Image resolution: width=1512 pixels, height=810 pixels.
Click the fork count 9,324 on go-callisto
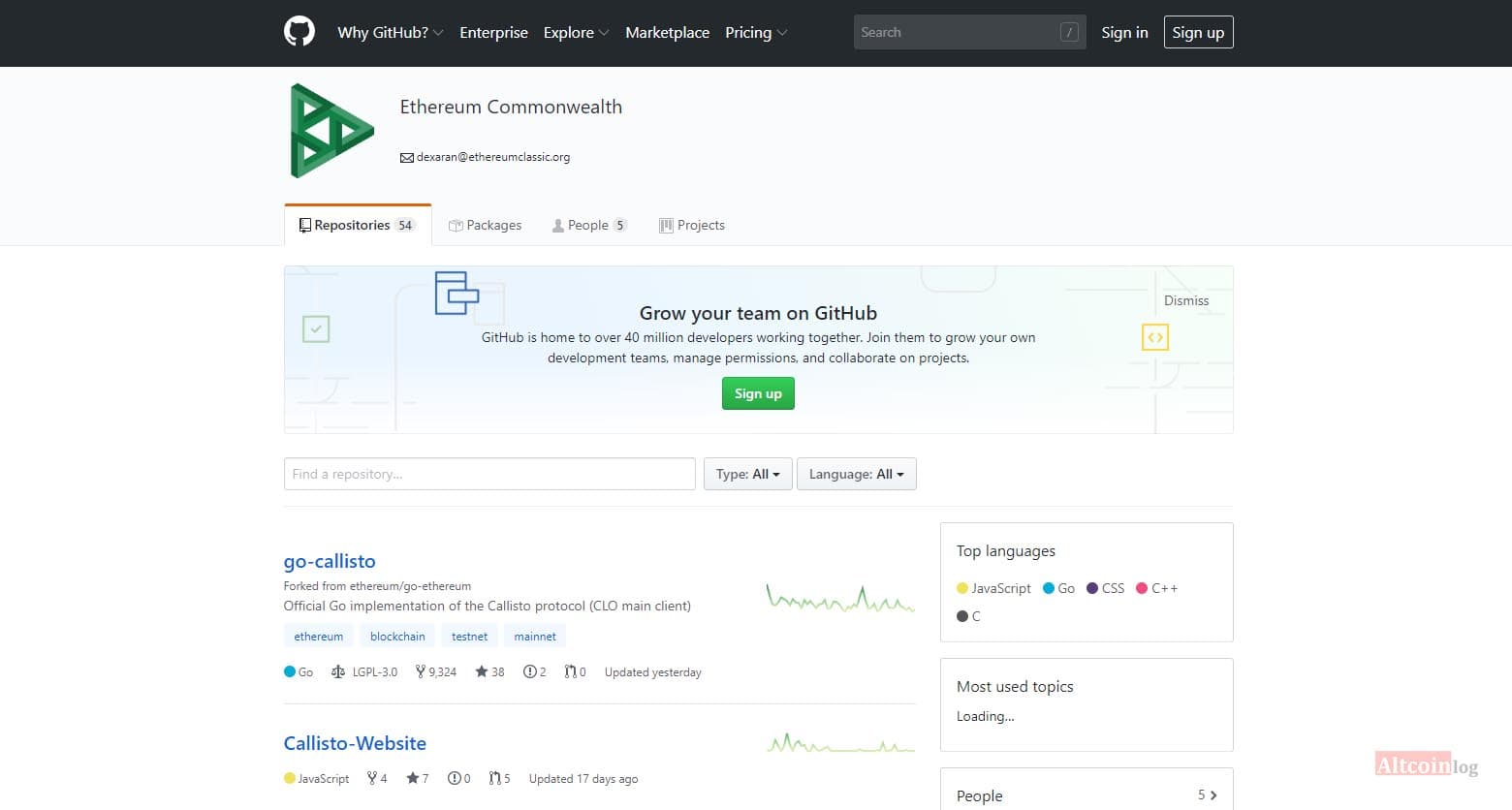436,671
